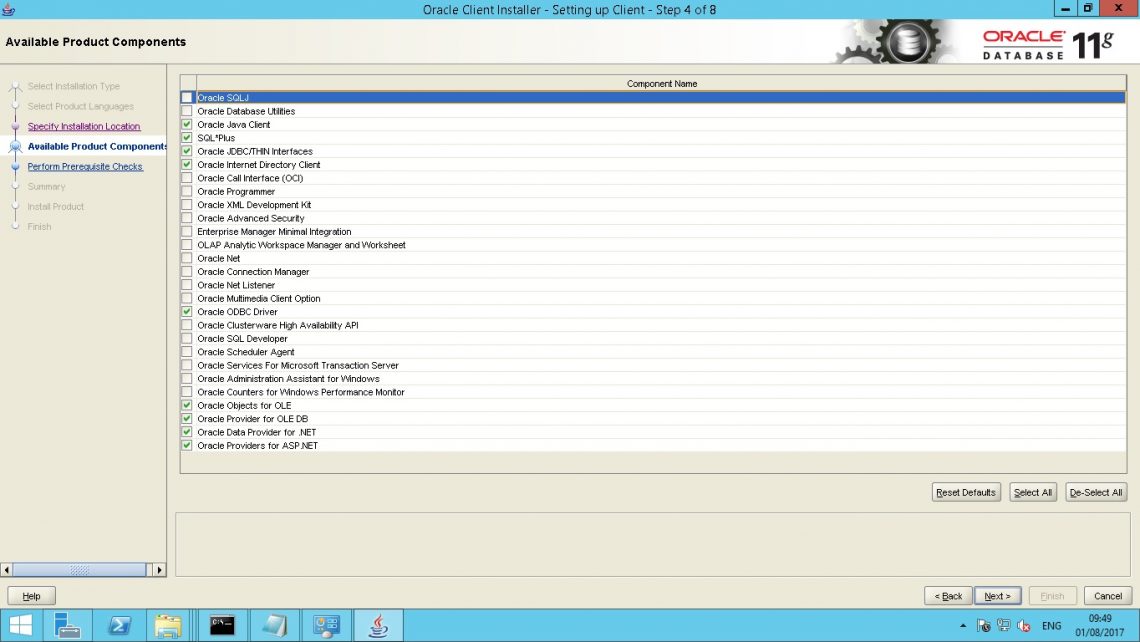Uncheck Oracle Provider for OLE DB
Screen dimensions: 1140x642
[x=187, y=419]
